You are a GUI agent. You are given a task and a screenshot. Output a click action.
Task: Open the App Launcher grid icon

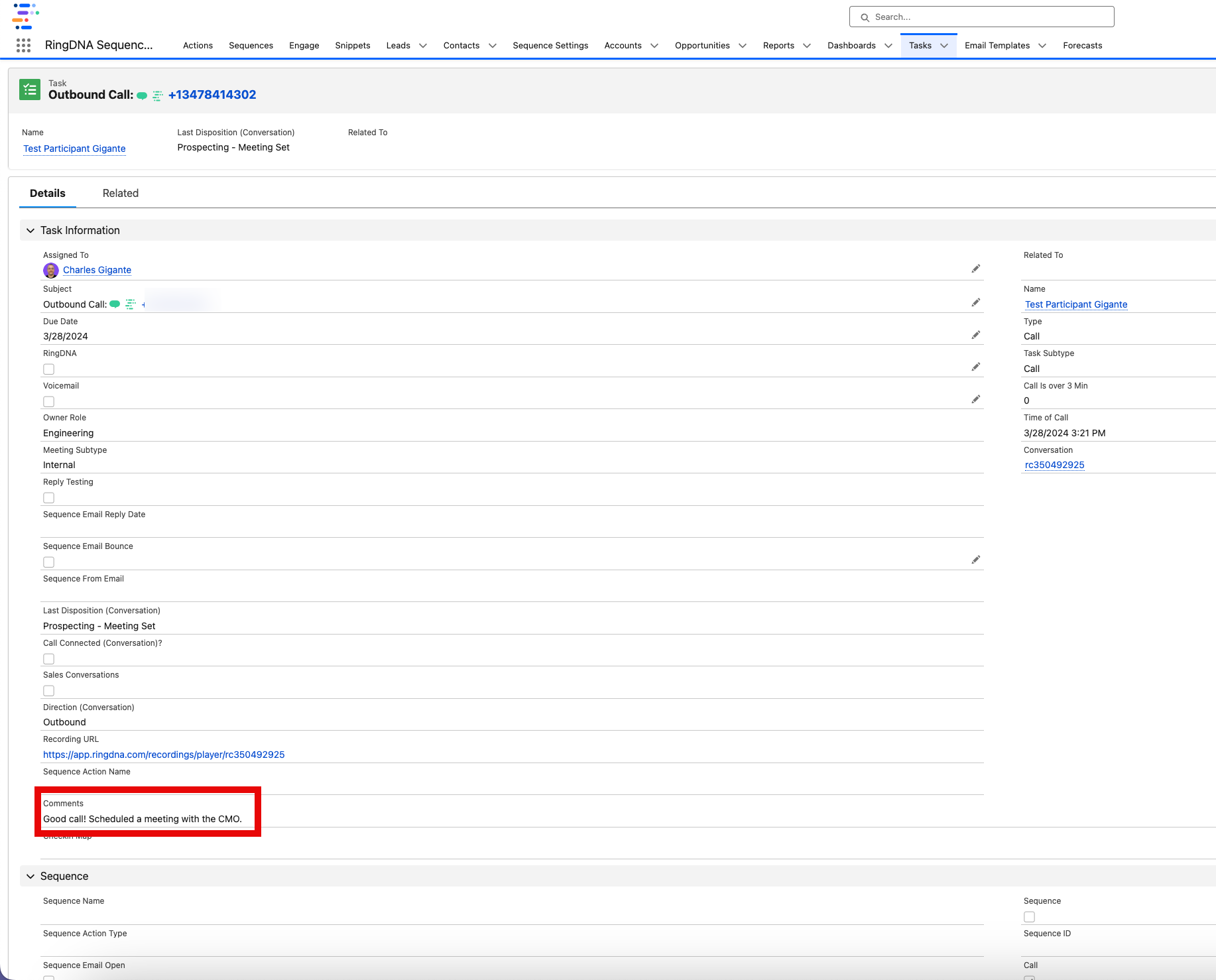pos(23,45)
